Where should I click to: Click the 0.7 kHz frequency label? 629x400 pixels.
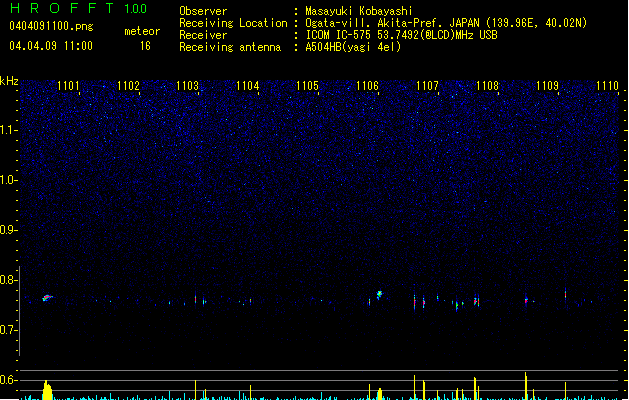(8, 330)
